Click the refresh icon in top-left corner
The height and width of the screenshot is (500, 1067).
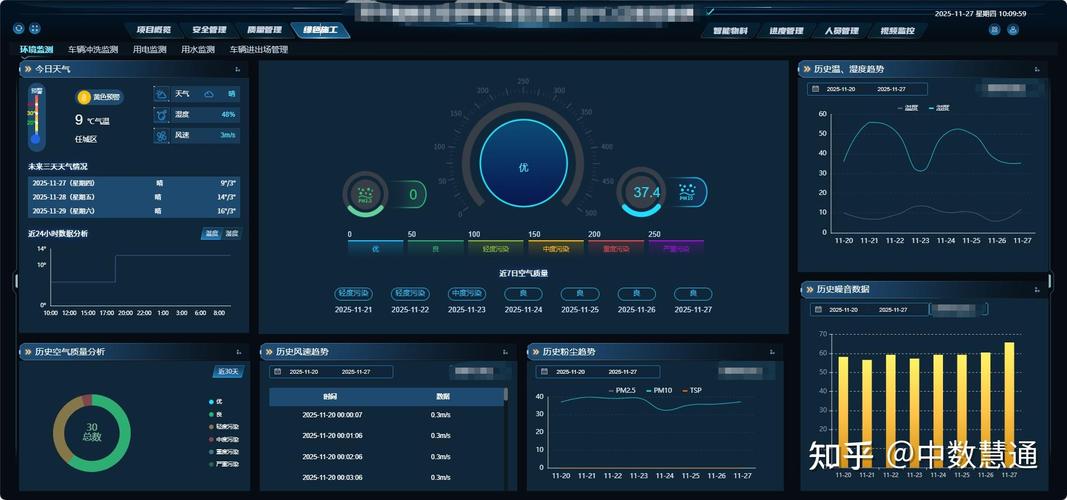click(18, 29)
